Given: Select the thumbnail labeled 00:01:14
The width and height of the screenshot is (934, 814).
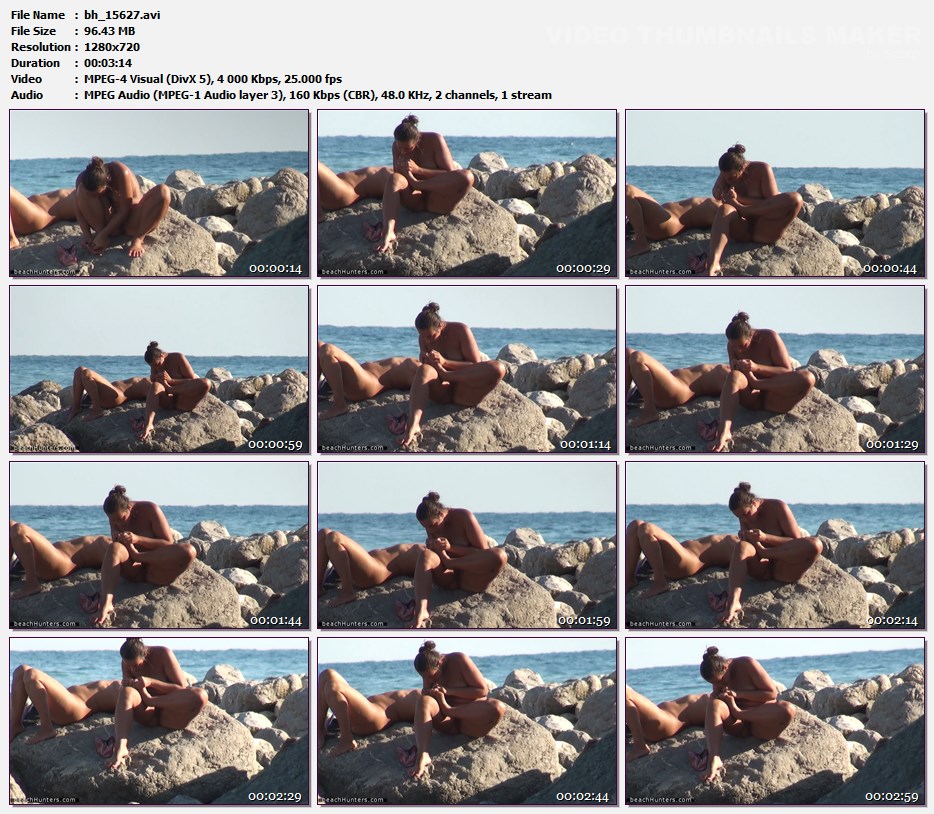Looking at the screenshot, I should [467, 369].
